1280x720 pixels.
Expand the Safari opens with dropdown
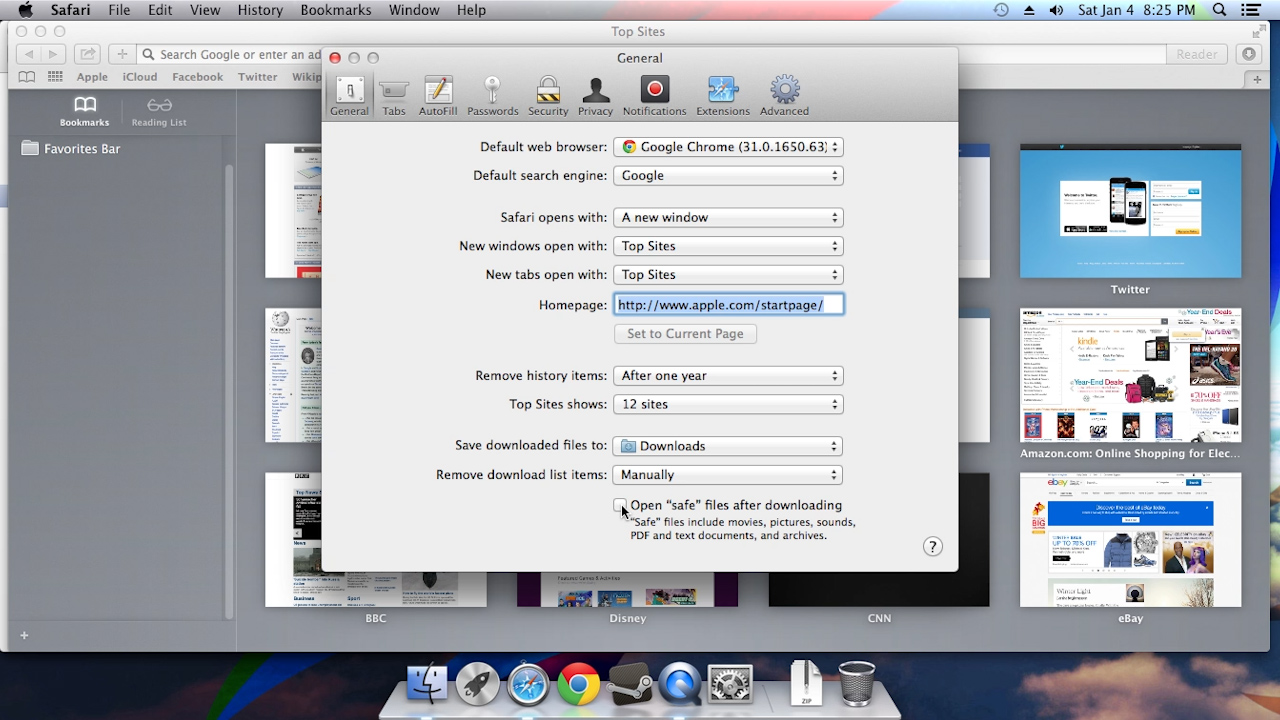pyautogui.click(x=728, y=218)
